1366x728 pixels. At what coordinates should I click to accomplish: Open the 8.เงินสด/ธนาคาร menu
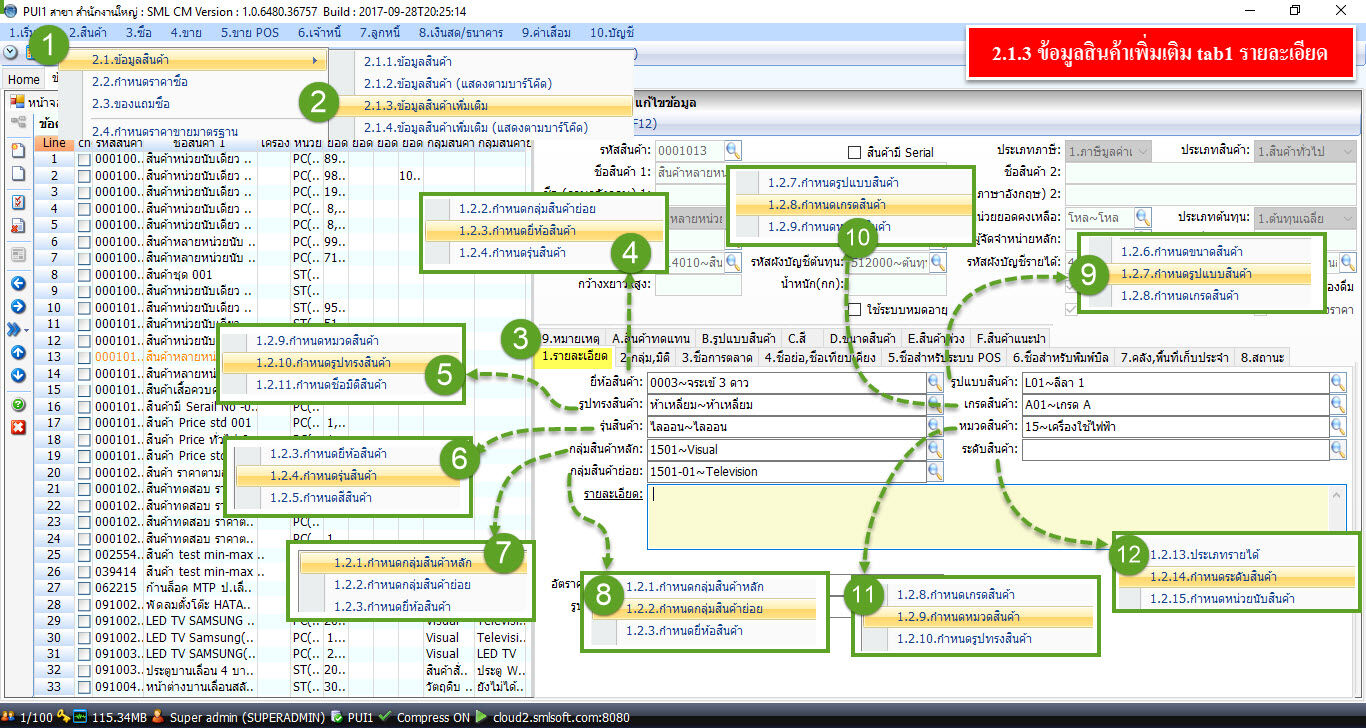[460, 32]
